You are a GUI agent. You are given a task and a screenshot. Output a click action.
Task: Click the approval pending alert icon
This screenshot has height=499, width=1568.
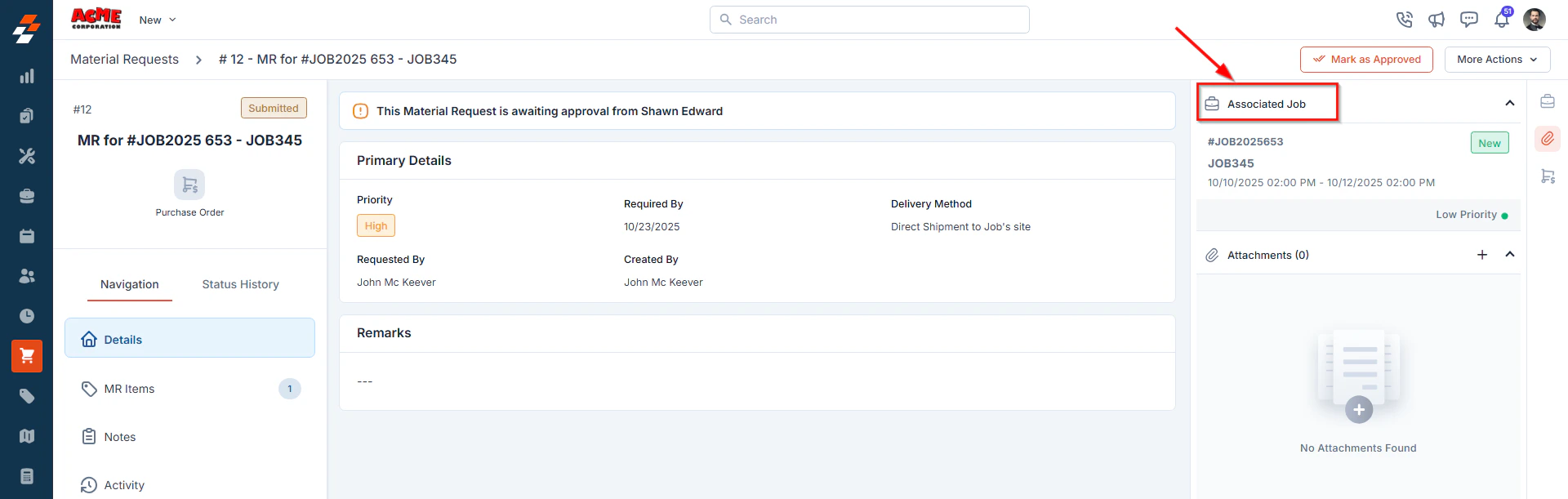(360, 111)
